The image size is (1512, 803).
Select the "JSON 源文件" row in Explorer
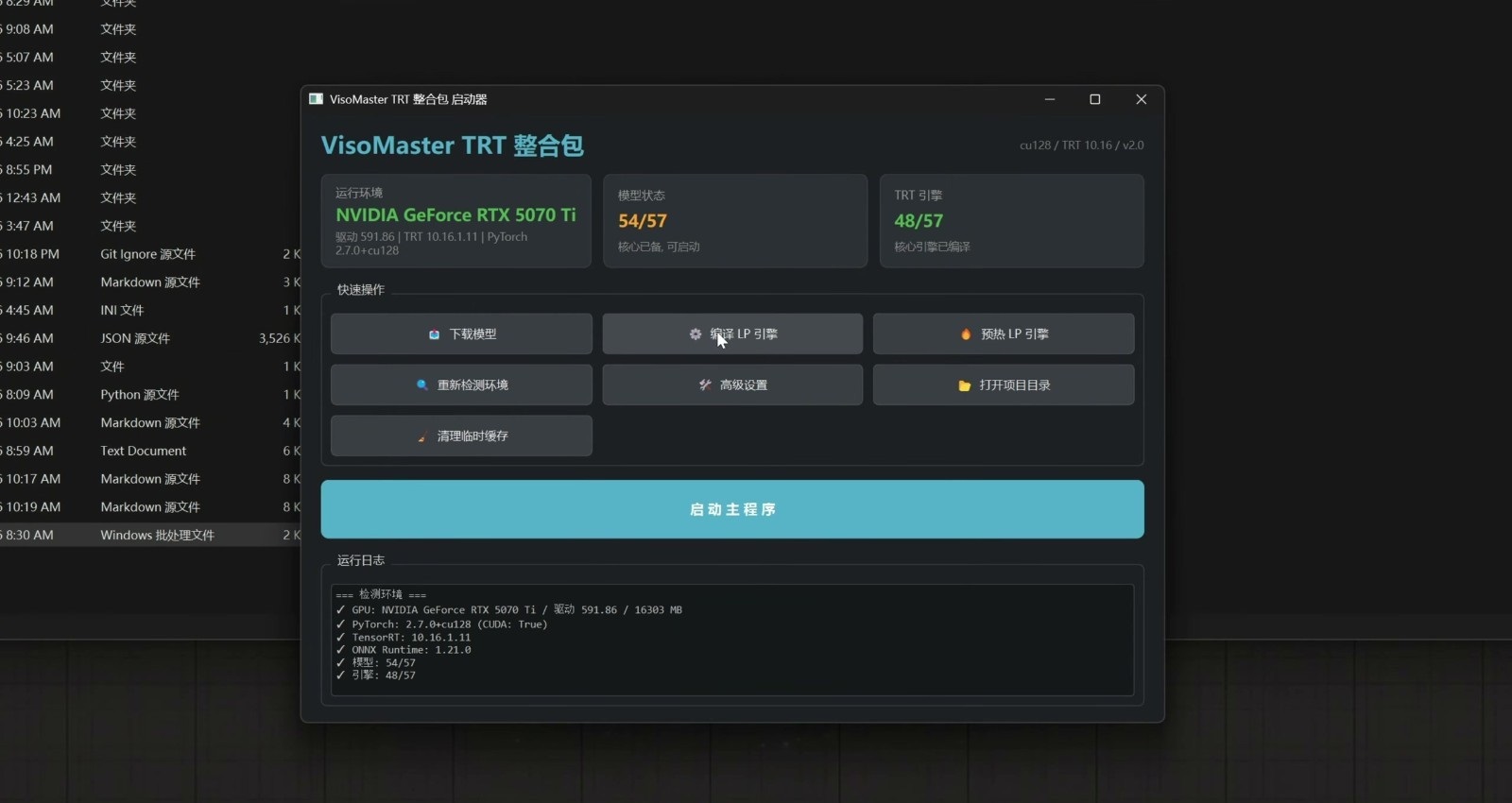pyautogui.click(x=150, y=338)
